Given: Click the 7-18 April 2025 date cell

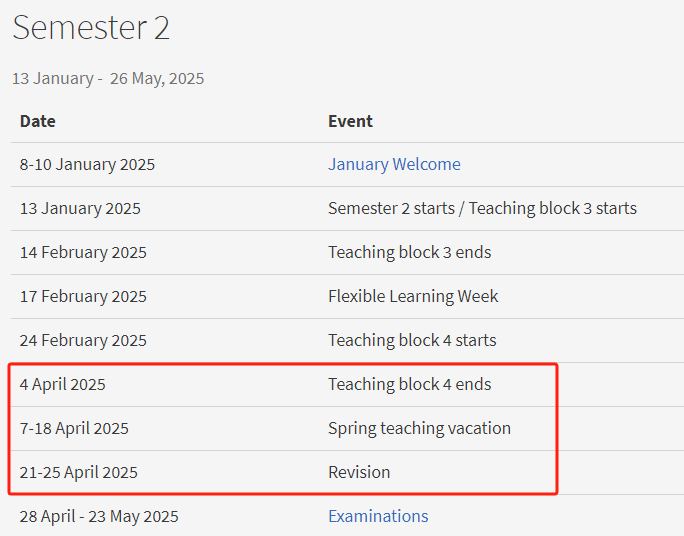Looking at the screenshot, I should click(x=74, y=429).
